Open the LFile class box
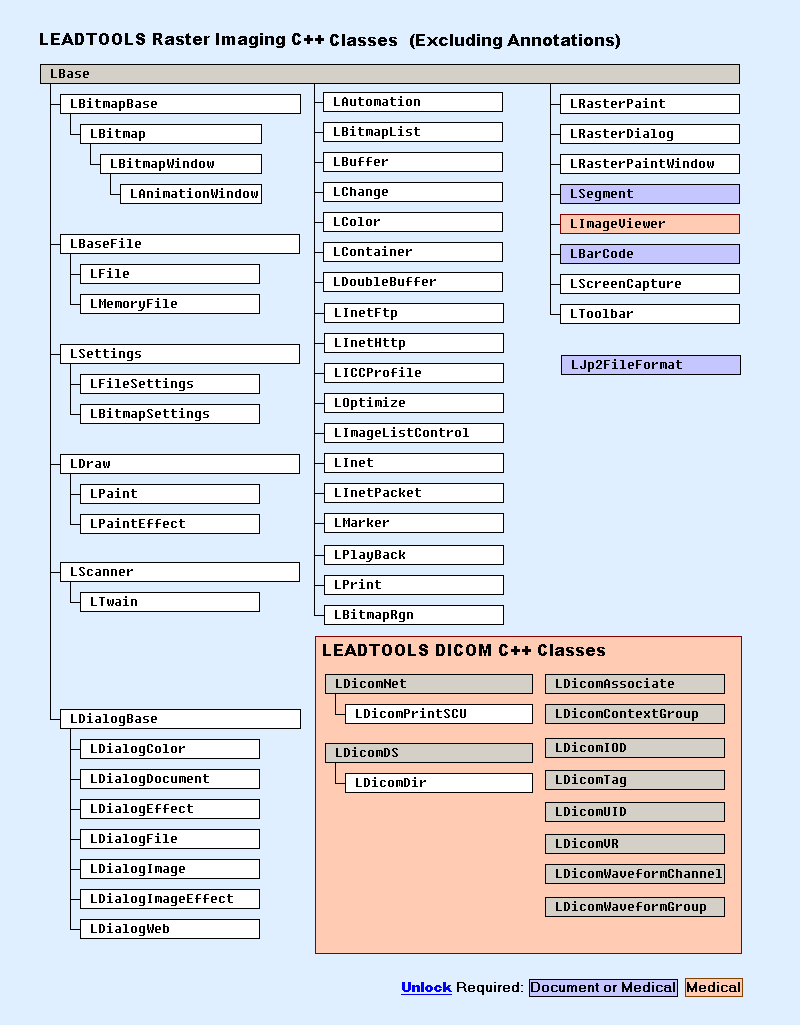 pyautogui.click(x=170, y=274)
